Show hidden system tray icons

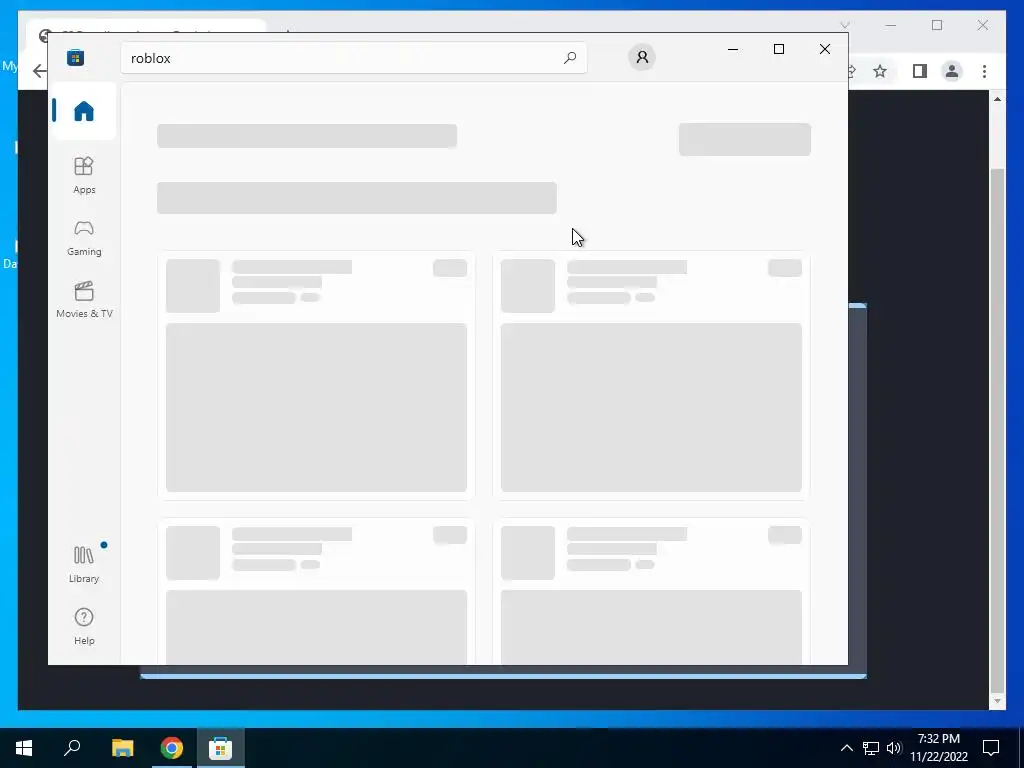(846, 748)
